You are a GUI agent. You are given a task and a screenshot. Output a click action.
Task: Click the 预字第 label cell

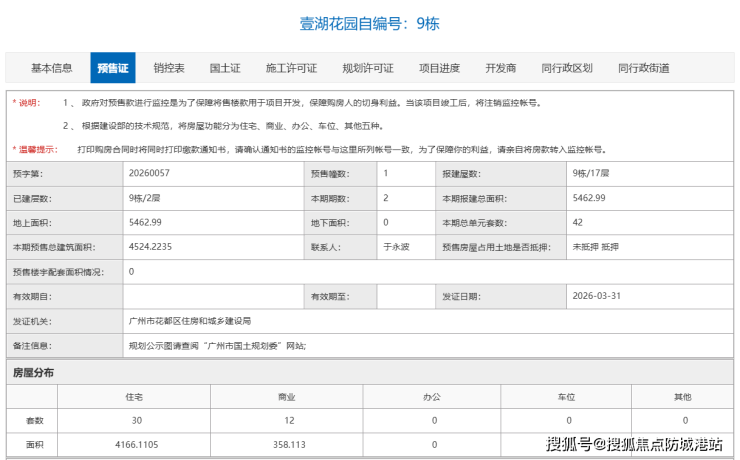[x=65, y=174]
